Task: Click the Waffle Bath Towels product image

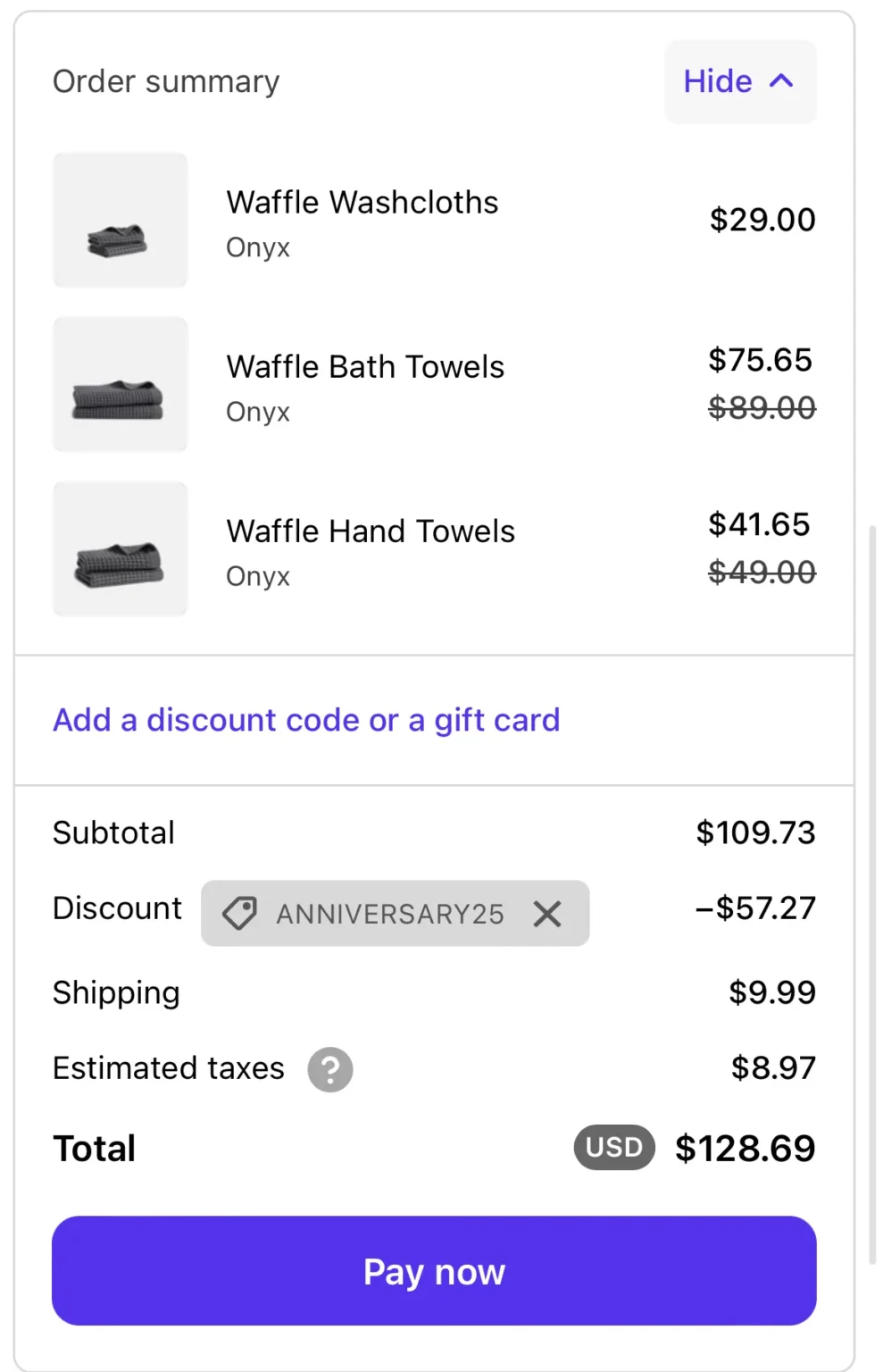Action: tap(121, 384)
